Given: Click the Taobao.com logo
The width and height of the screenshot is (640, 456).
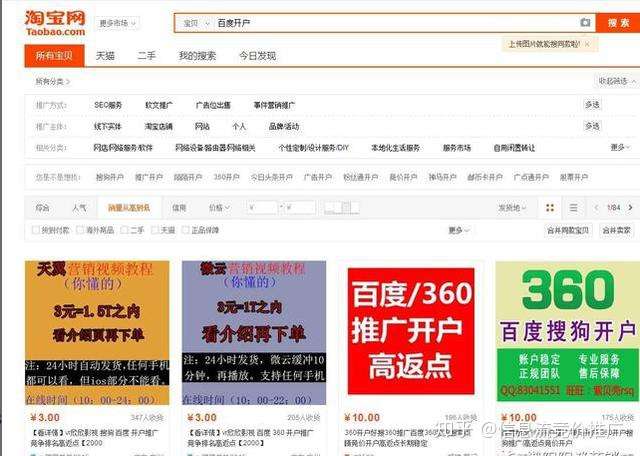Looking at the screenshot, I should point(55,23).
